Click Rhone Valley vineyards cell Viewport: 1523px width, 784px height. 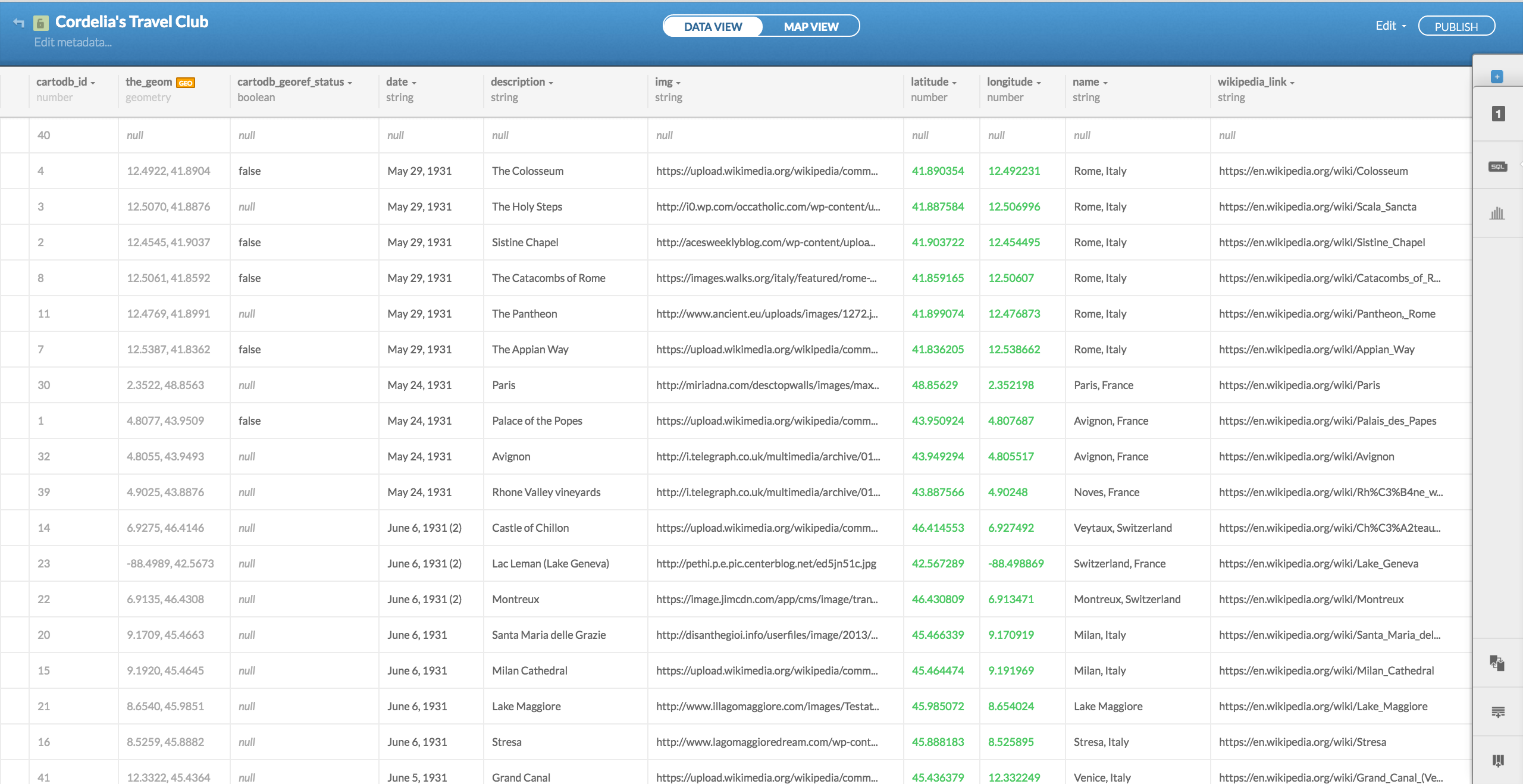click(566, 493)
